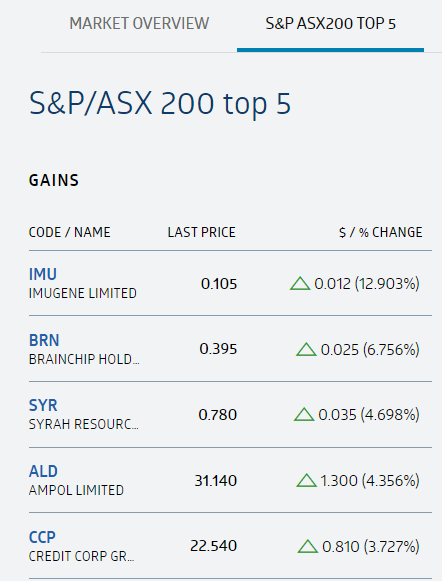Image resolution: width=442 pixels, height=581 pixels.
Task: Switch to the Market Overview tab
Action: point(139,24)
